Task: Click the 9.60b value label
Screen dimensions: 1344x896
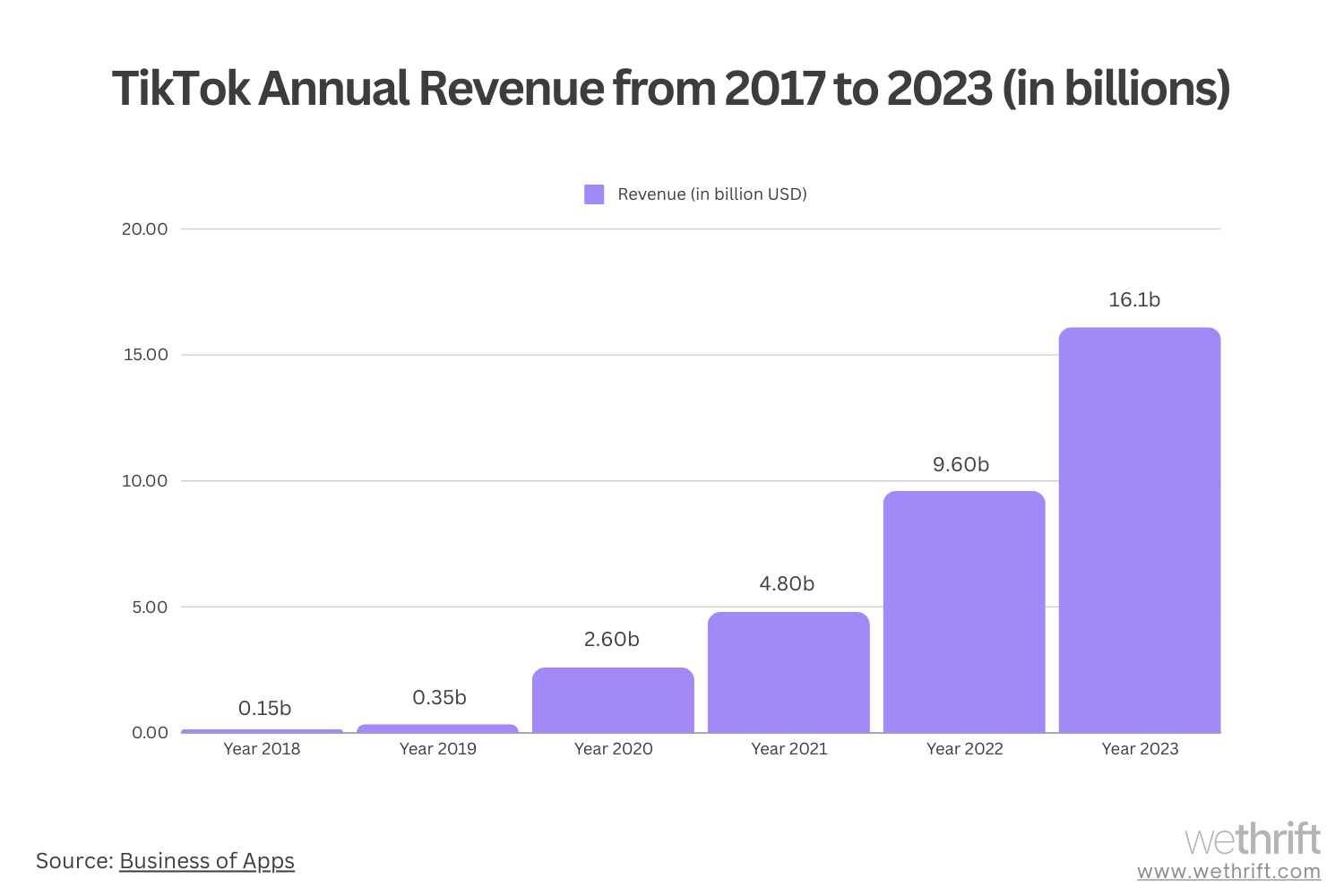Action: click(x=961, y=464)
